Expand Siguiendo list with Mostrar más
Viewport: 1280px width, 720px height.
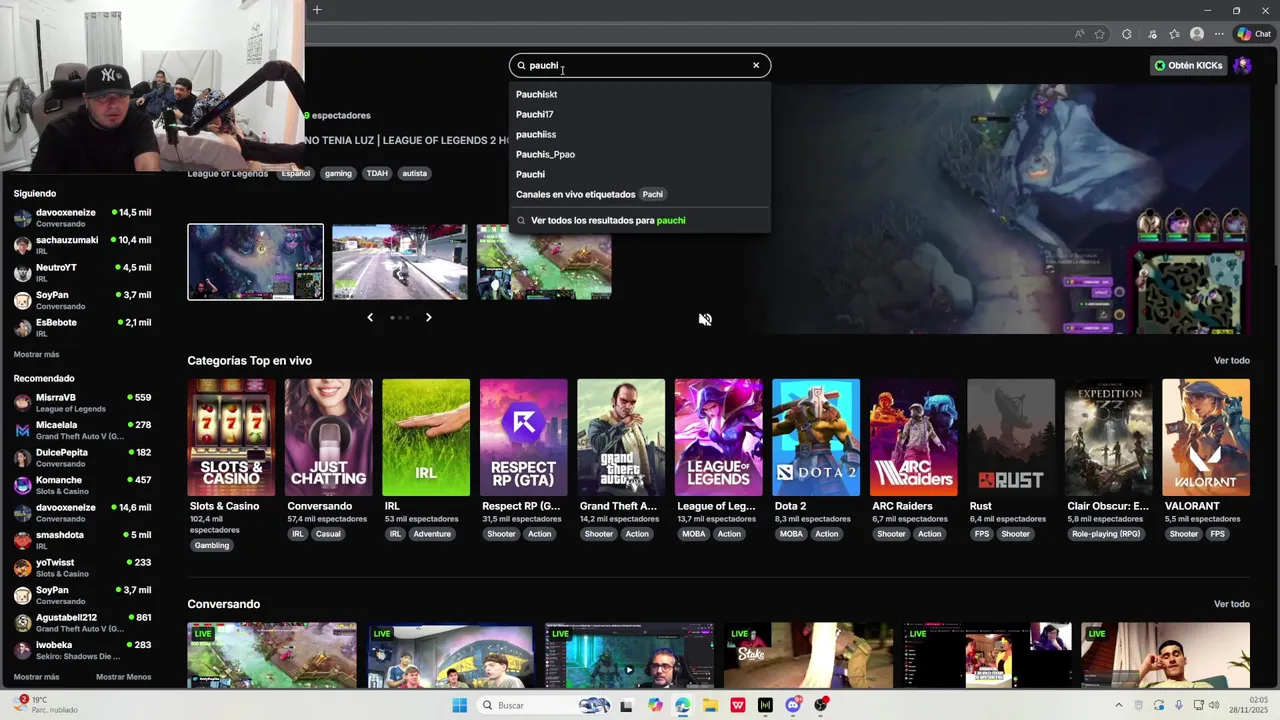tap(36, 354)
